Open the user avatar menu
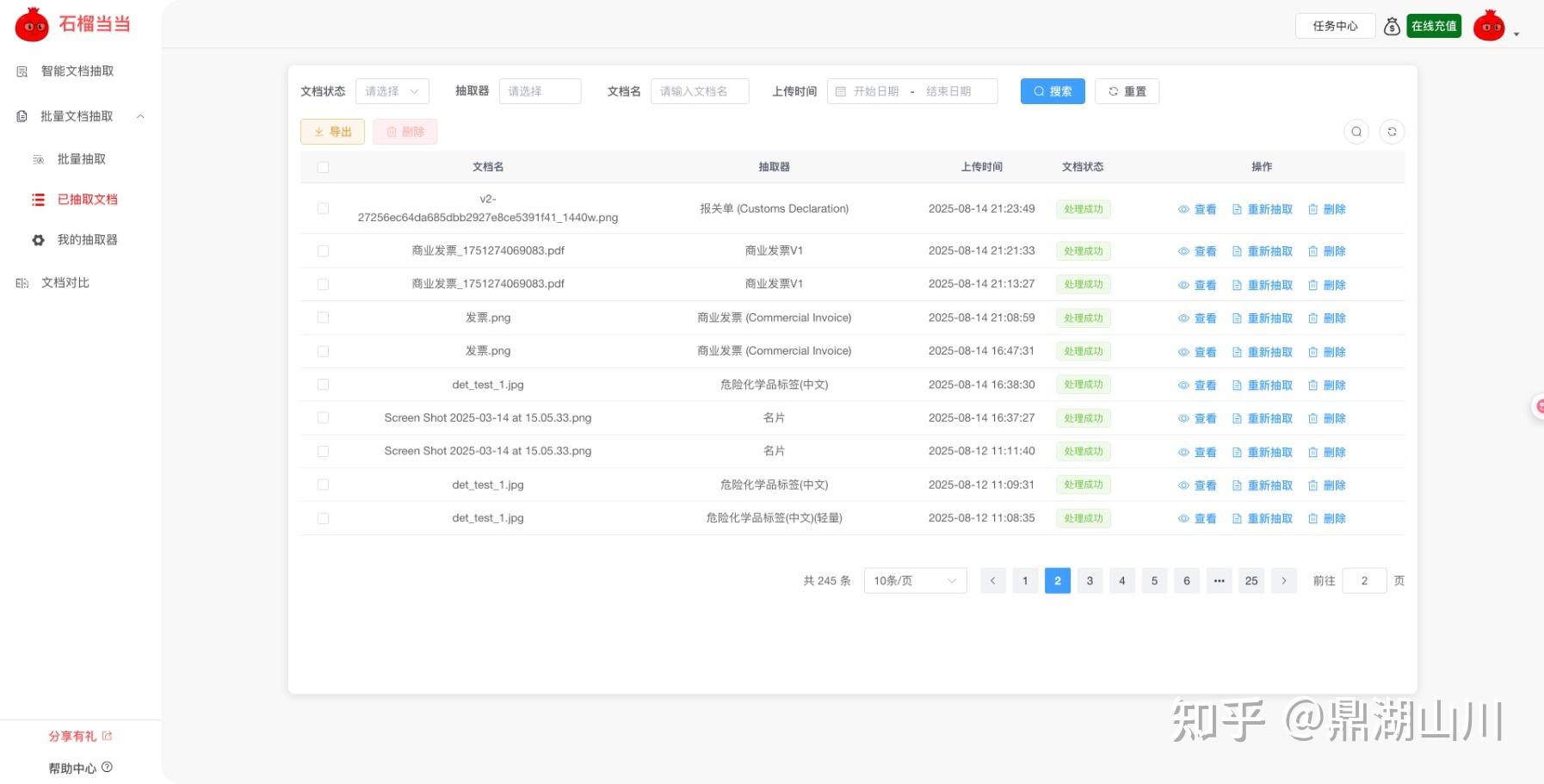This screenshot has height=784, width=1544. (1489, 26)
